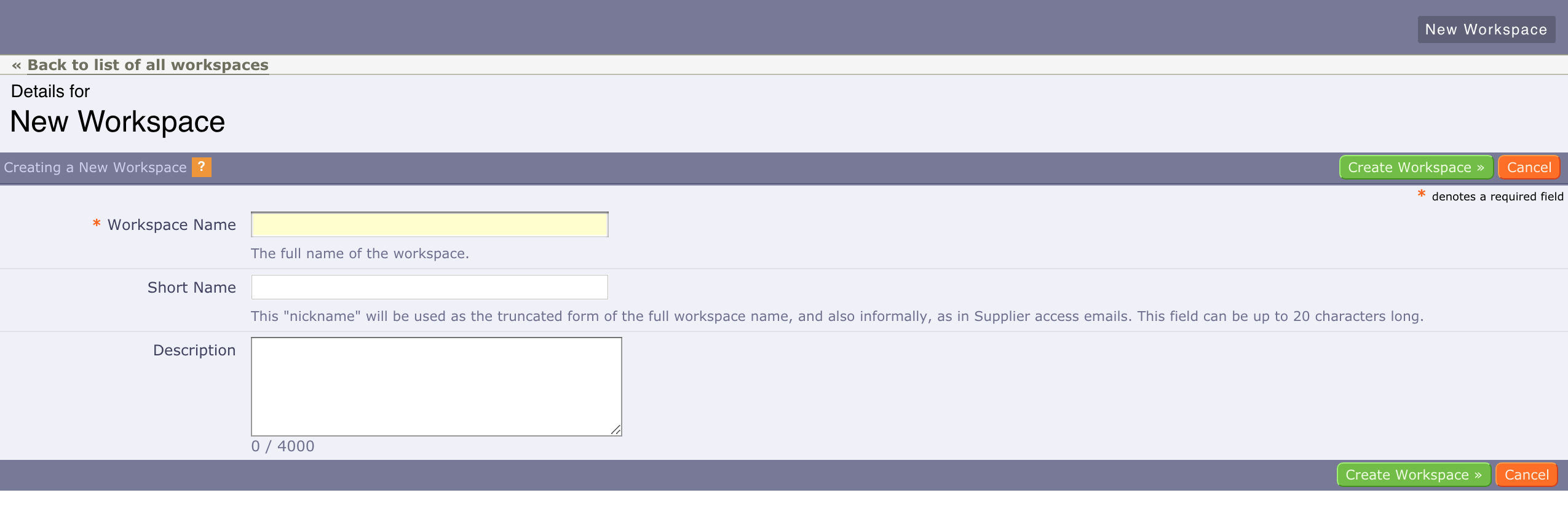Viewport: 1568px width, 514px height.
Task: Click the 0 / 4000 character counter
Action: pos(283,446)
